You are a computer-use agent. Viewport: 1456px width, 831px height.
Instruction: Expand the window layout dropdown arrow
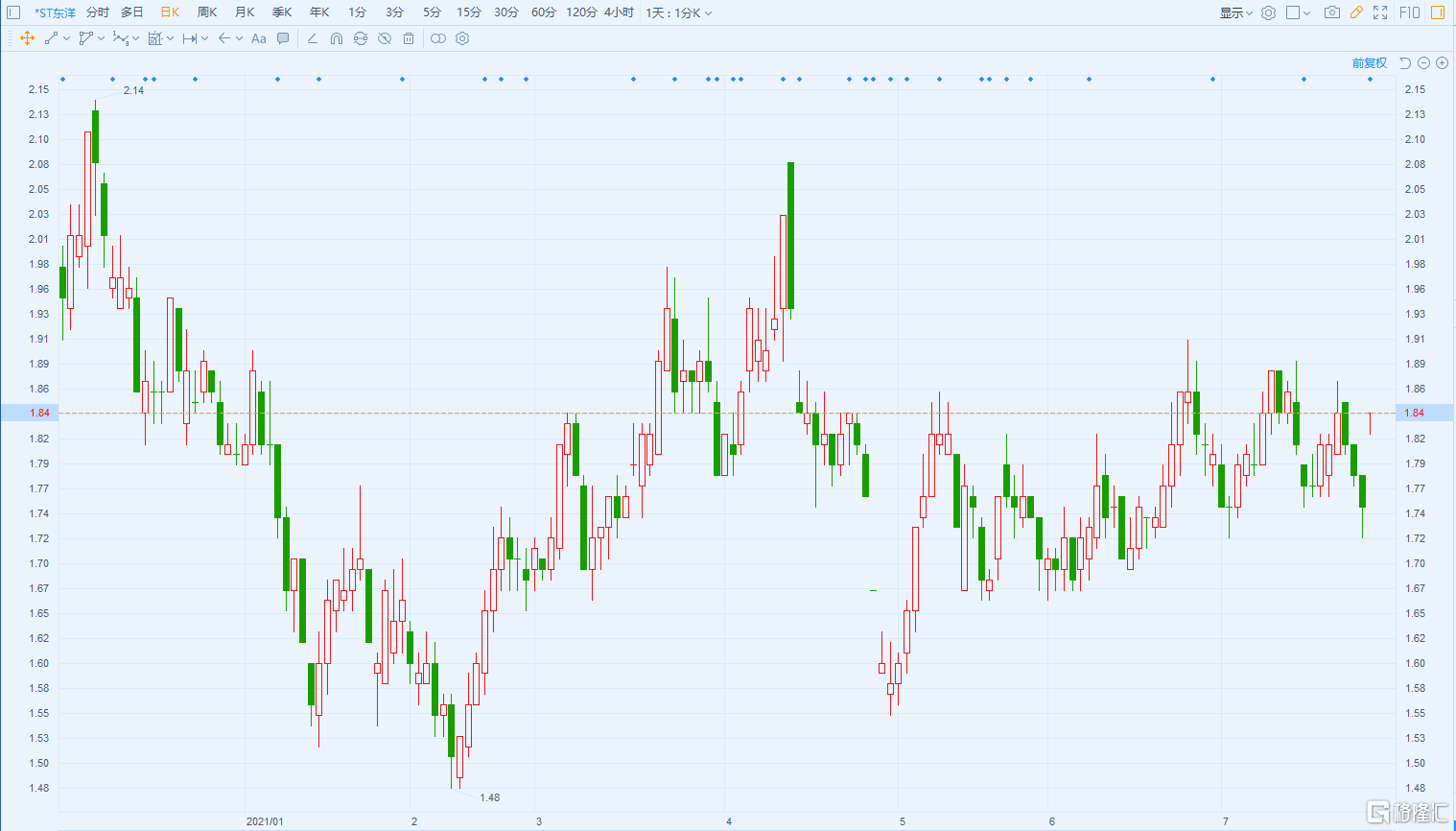pyautogui.click(x=1308, y=13)
